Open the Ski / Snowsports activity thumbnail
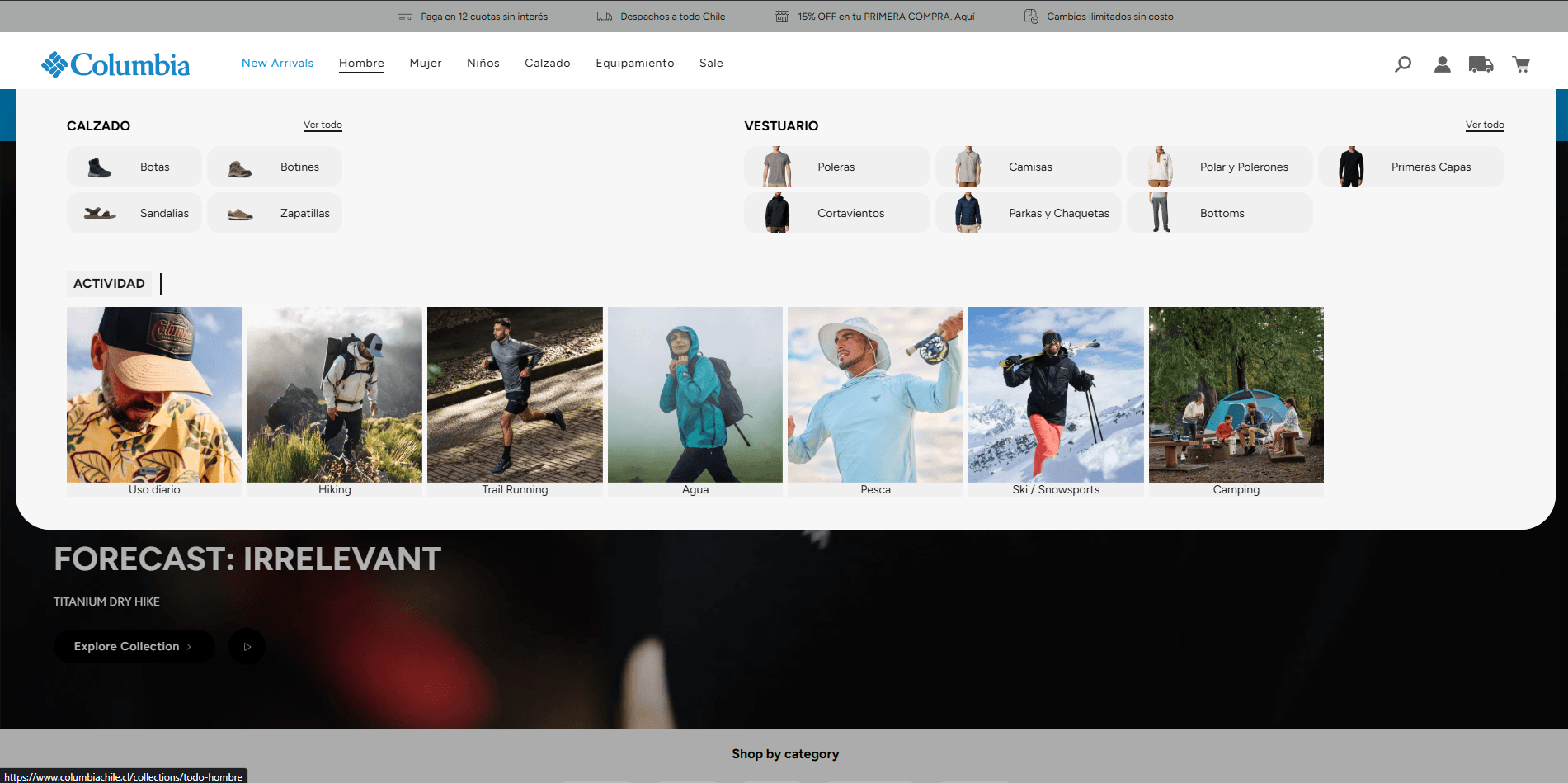 click(x=1056, y=395)
